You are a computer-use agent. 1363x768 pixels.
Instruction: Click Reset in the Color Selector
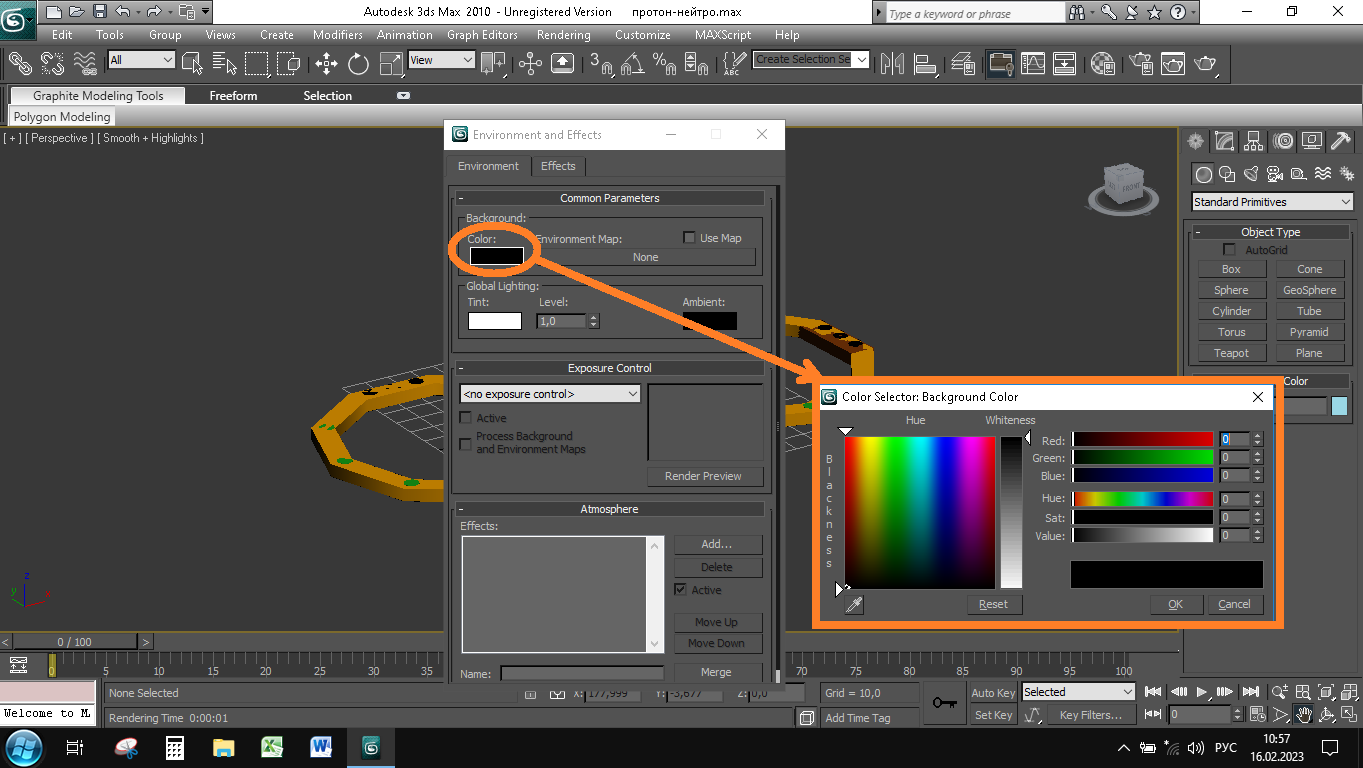(993, 604)
